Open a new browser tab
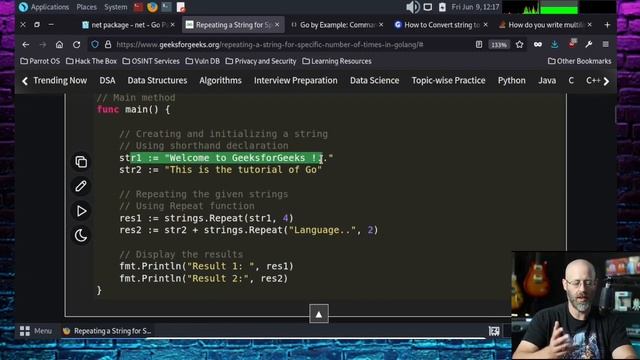This screenshot has width=640, height=360. click(607, 25)
